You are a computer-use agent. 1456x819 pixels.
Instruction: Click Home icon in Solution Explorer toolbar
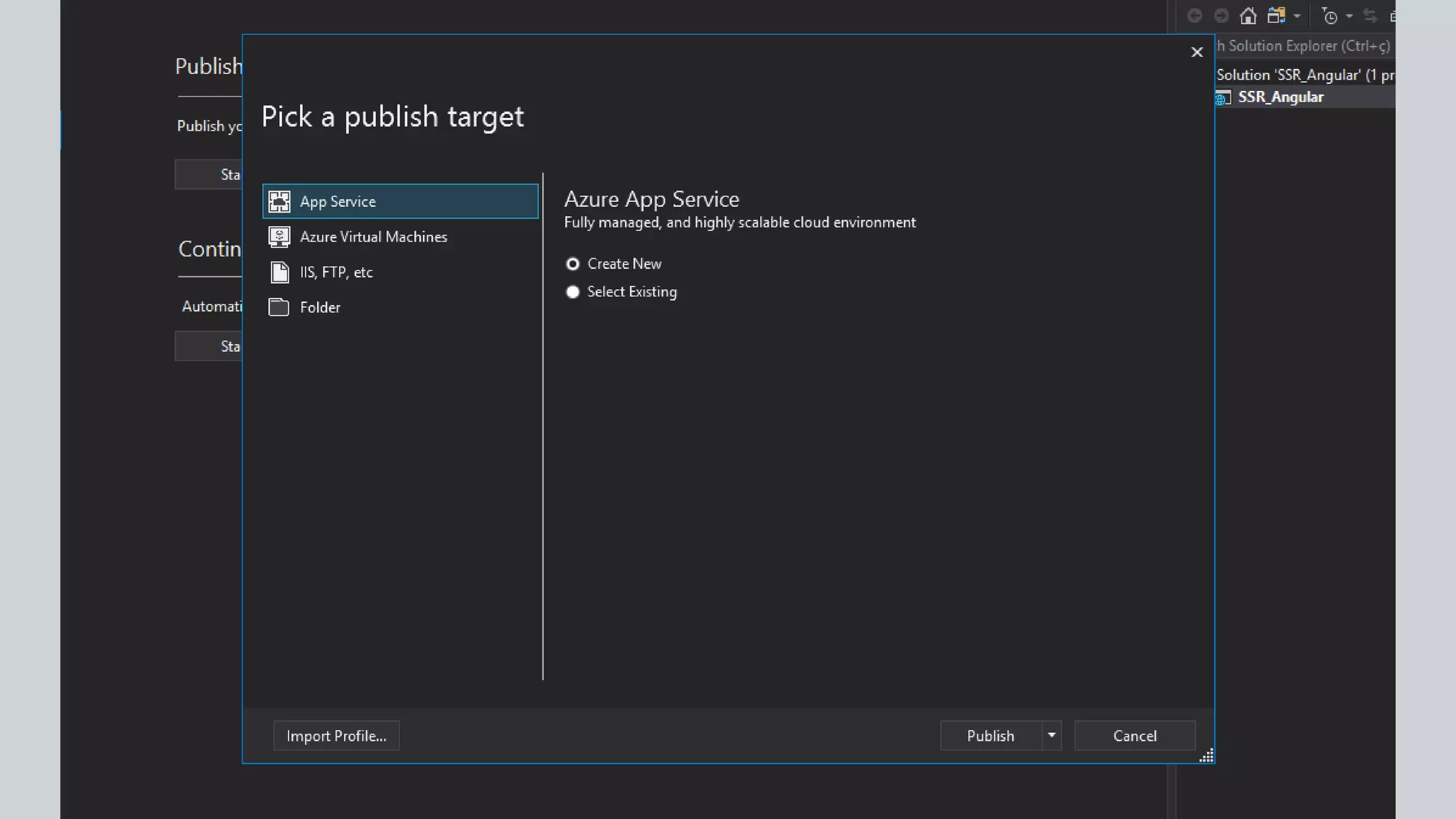[1248, 16]
